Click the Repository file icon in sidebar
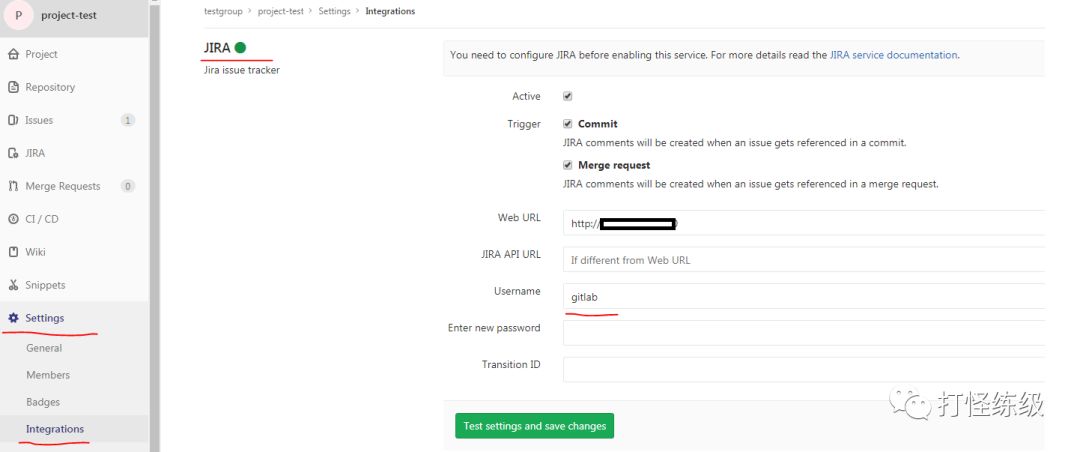The image size is (1080, 452). click(12, 88)
